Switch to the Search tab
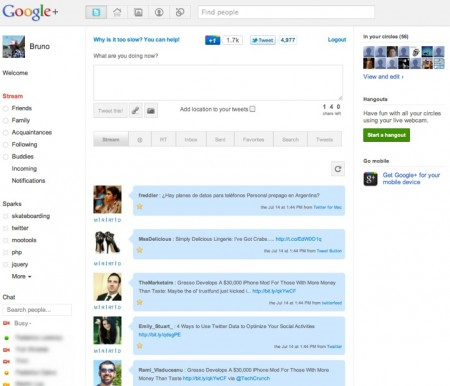450x386 pixels. (290, 139)
